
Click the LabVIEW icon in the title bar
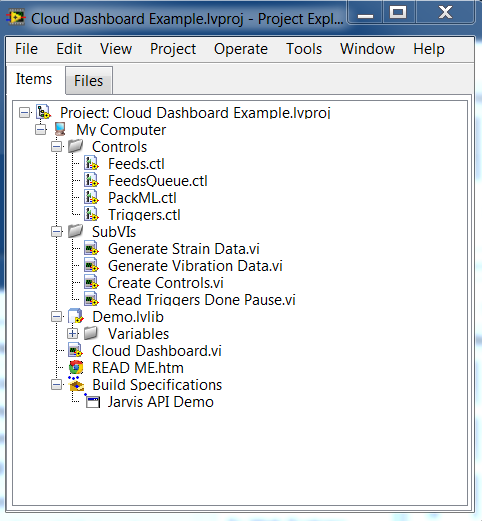(x=16, y=18)
